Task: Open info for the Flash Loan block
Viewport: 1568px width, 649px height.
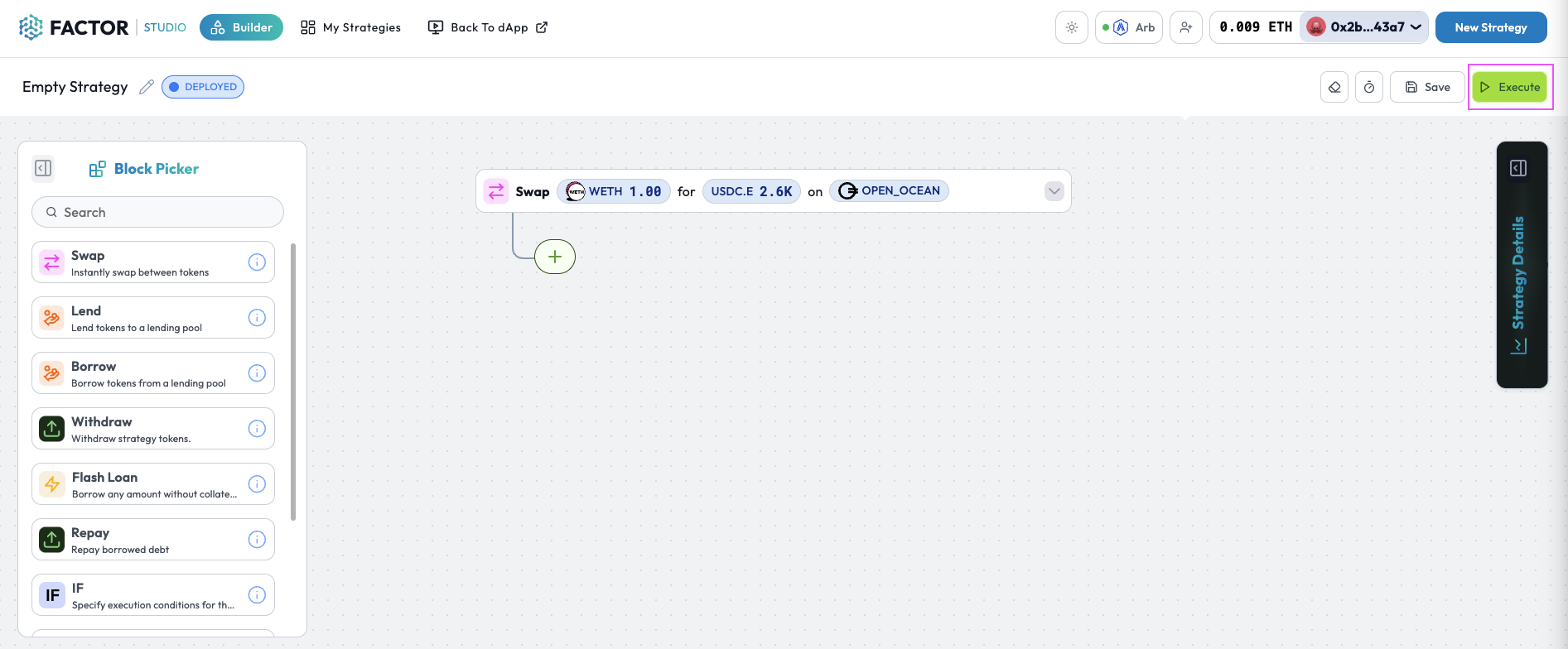Action: (x=257, y=484)
